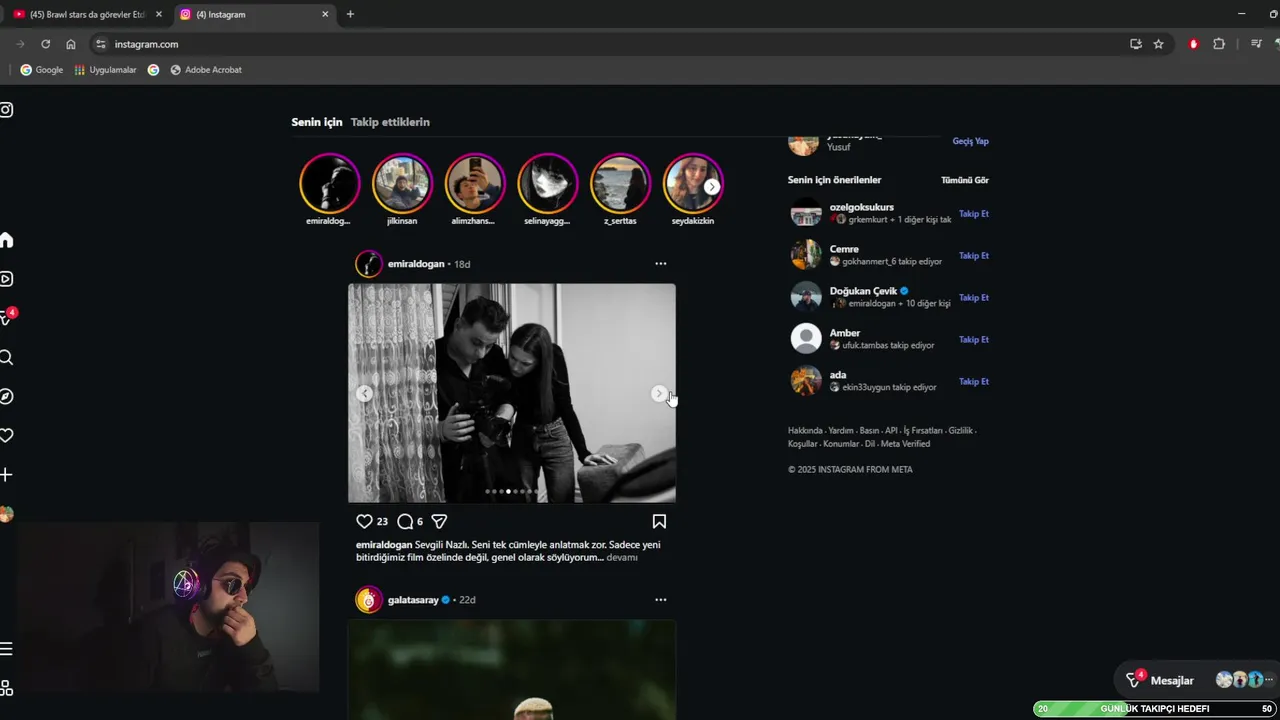Open comments on emiraldogan's post
Image resolution: width=1280 pixels, height=720 pixels.
coord(405,521)
